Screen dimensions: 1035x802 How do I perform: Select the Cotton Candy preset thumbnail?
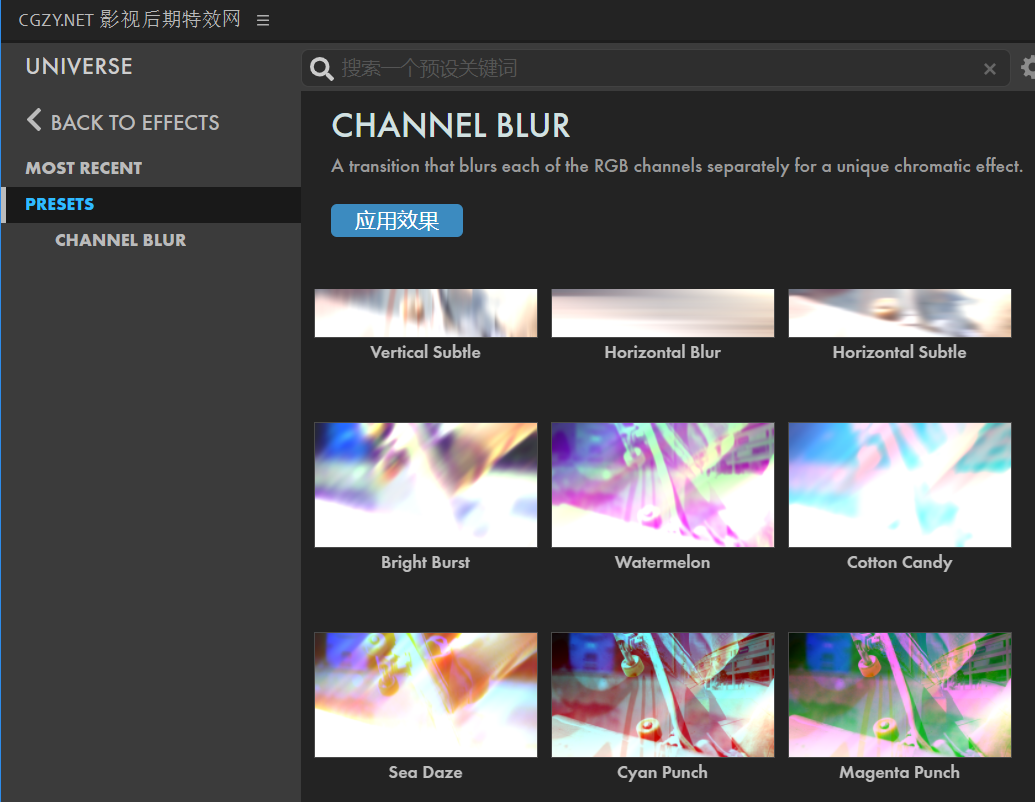point(900,485)
